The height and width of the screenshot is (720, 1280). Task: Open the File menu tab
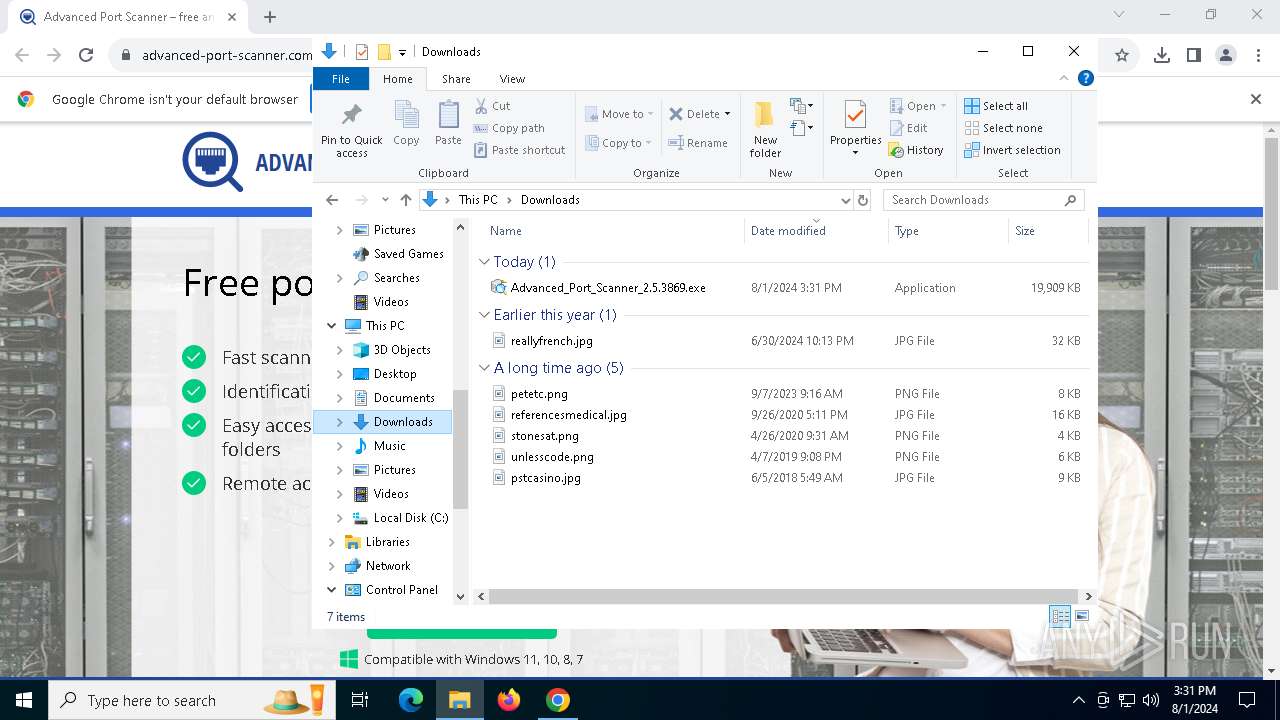pos(341,78)
